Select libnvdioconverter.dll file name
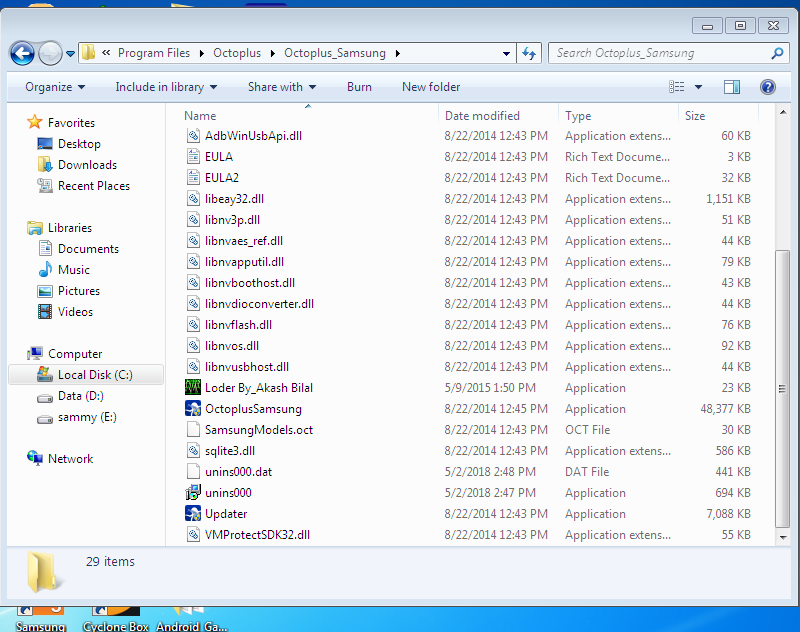The height and width of the screenshot is (632, 800). [x=259, y=304]
